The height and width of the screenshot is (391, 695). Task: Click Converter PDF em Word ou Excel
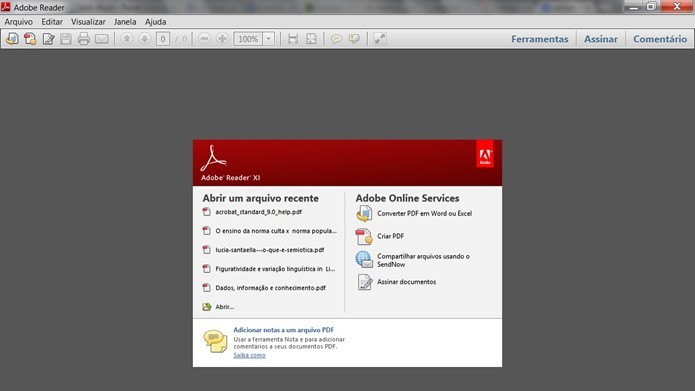[424, 214]
